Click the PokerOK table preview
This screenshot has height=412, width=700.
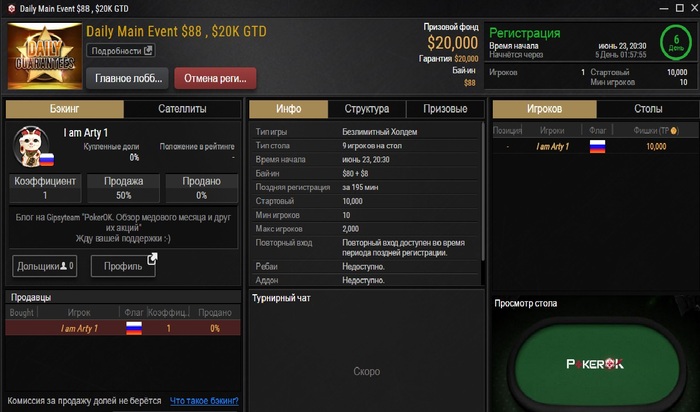click(x=596, y=364)
